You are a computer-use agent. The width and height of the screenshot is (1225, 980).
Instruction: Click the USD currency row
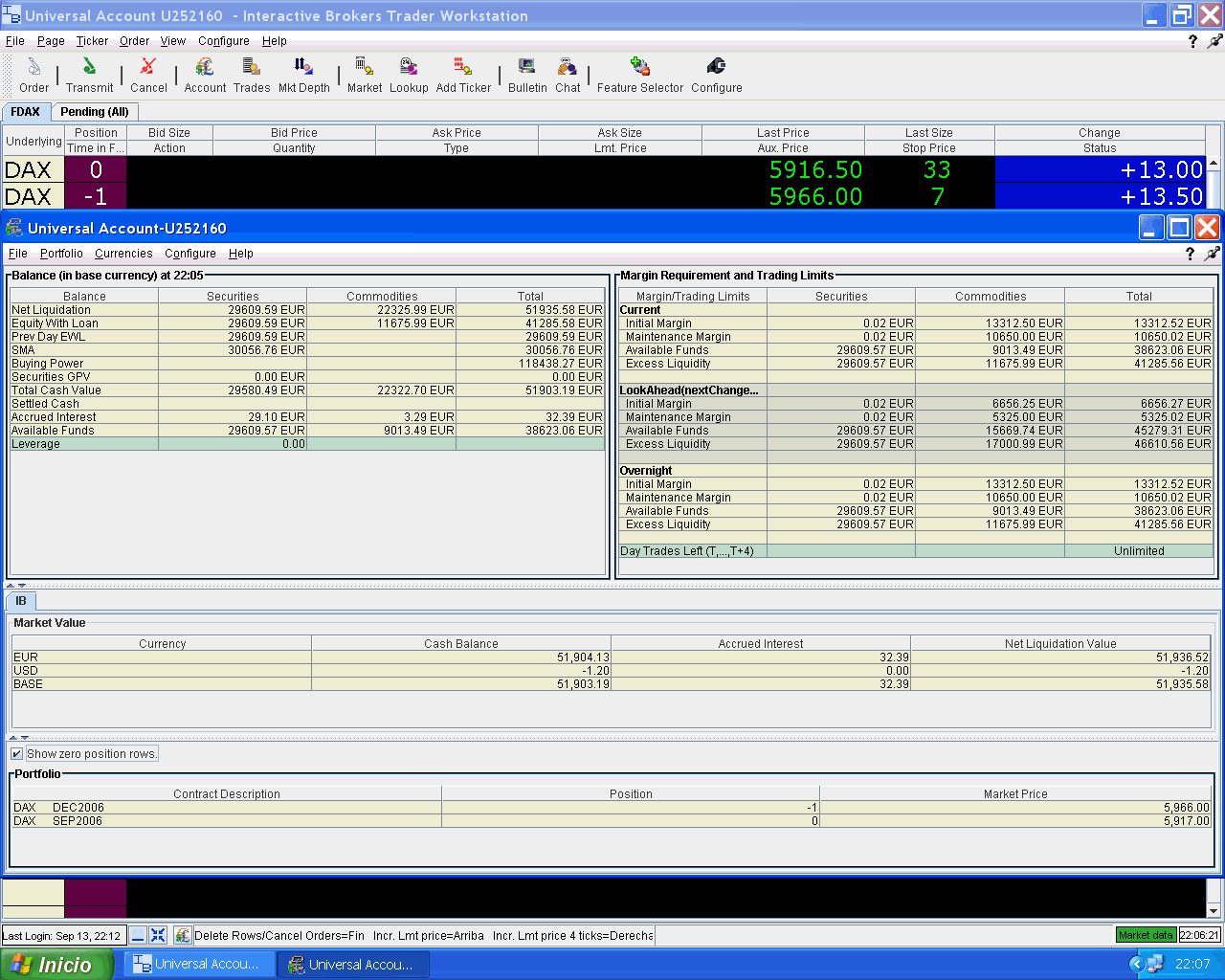point(612,671)
